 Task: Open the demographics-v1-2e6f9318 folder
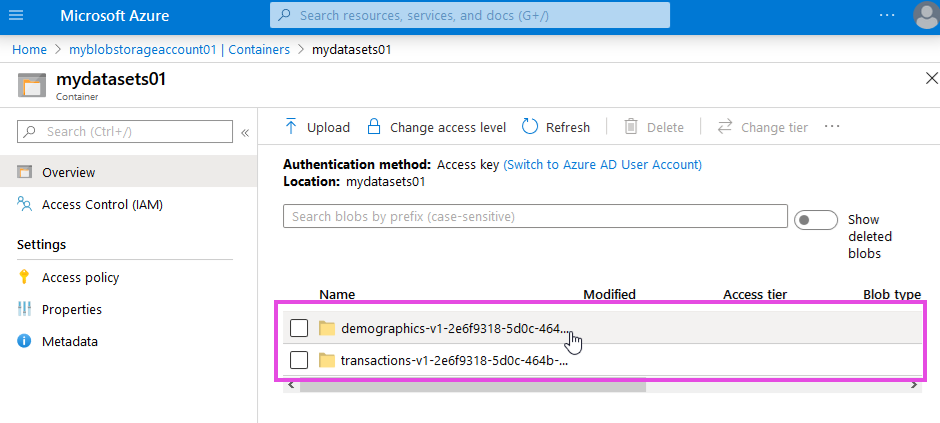454,328
